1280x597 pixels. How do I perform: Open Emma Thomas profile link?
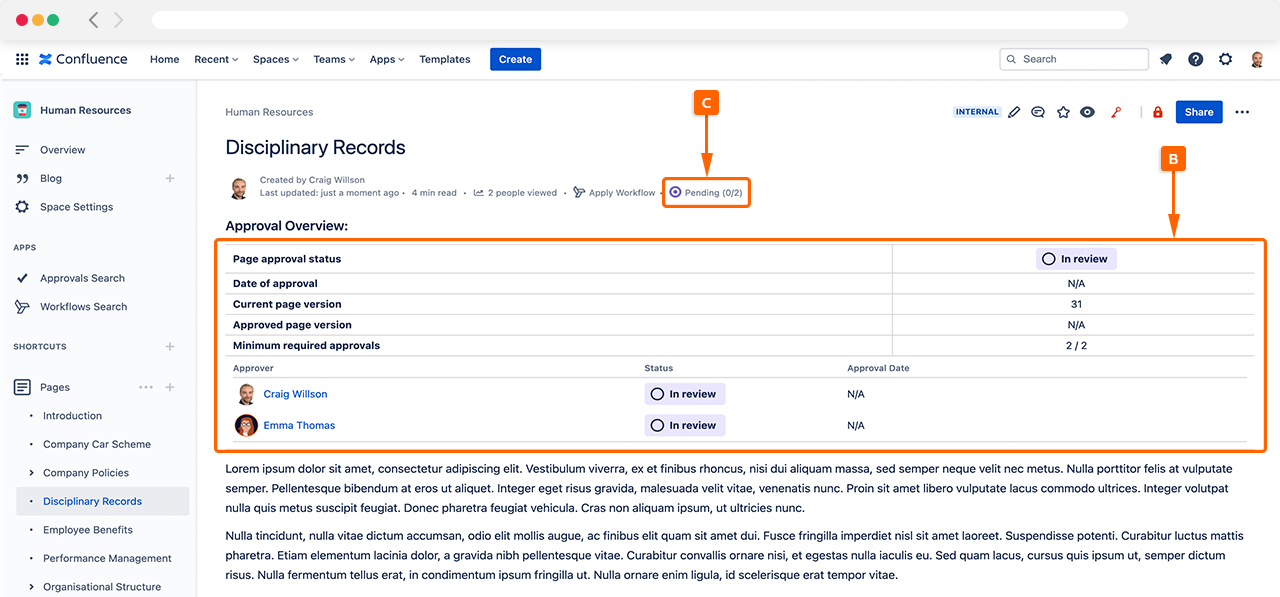coord(299,425)
